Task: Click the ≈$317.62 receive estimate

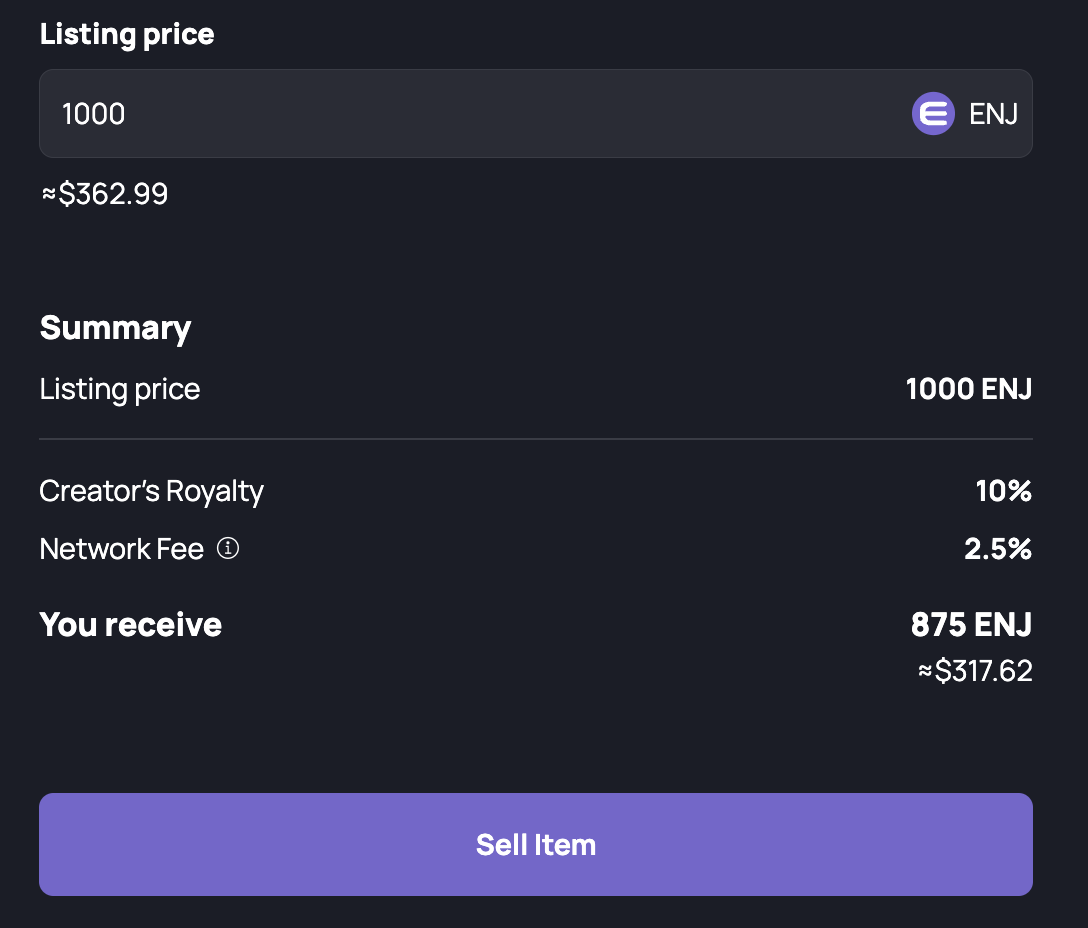Action: (975, 670)
